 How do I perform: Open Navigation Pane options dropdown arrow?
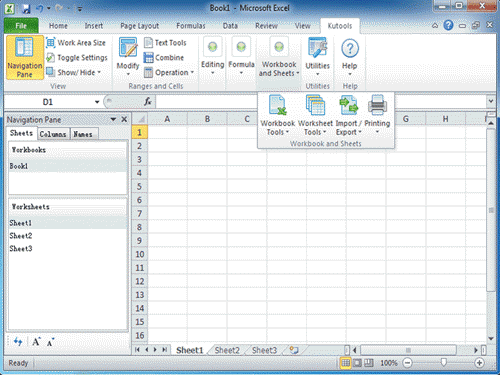tap(113, 119)
